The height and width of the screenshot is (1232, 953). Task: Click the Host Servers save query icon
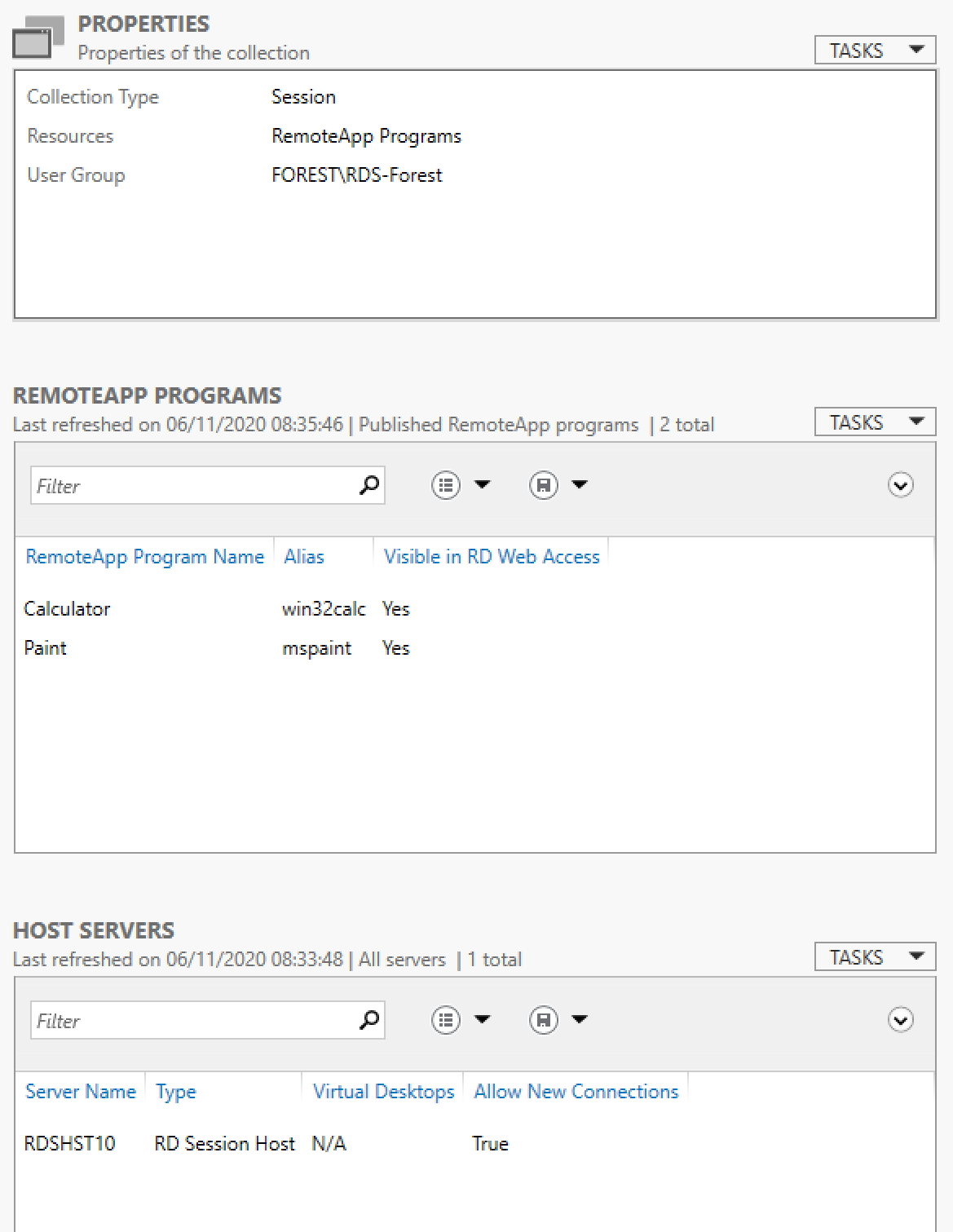pos(544,1020)
